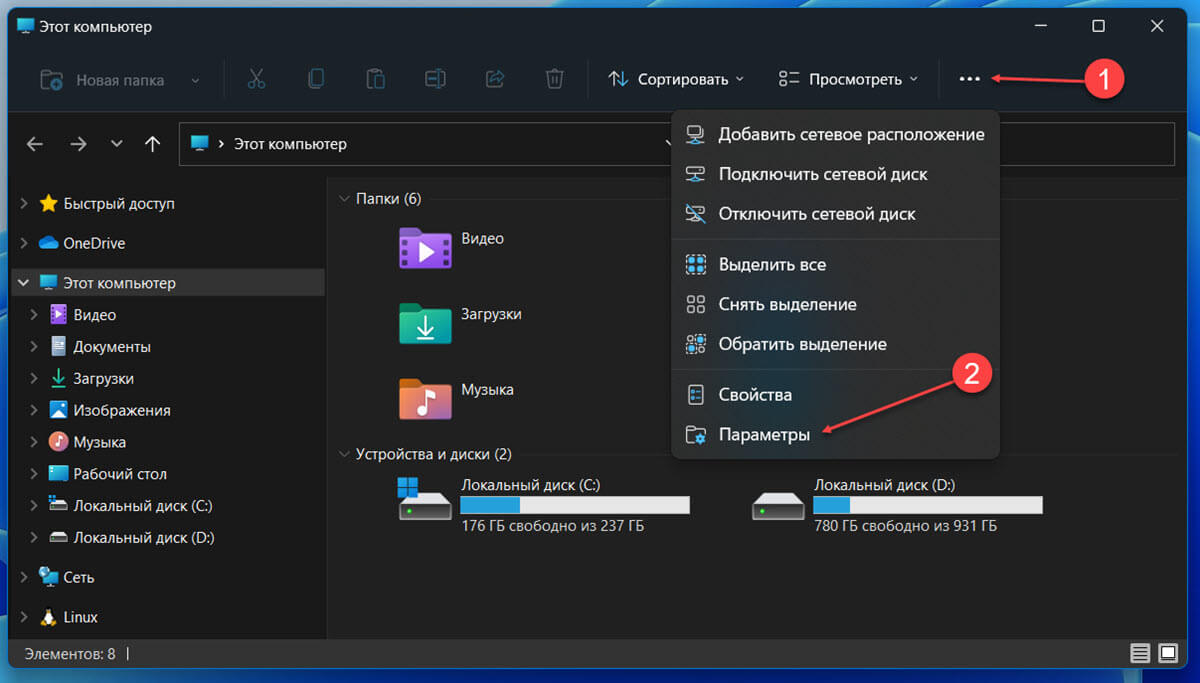The height and width of the screenshot is (683, 1200).
Task: Click the window title bar computer icon
Action: (26, 27)
